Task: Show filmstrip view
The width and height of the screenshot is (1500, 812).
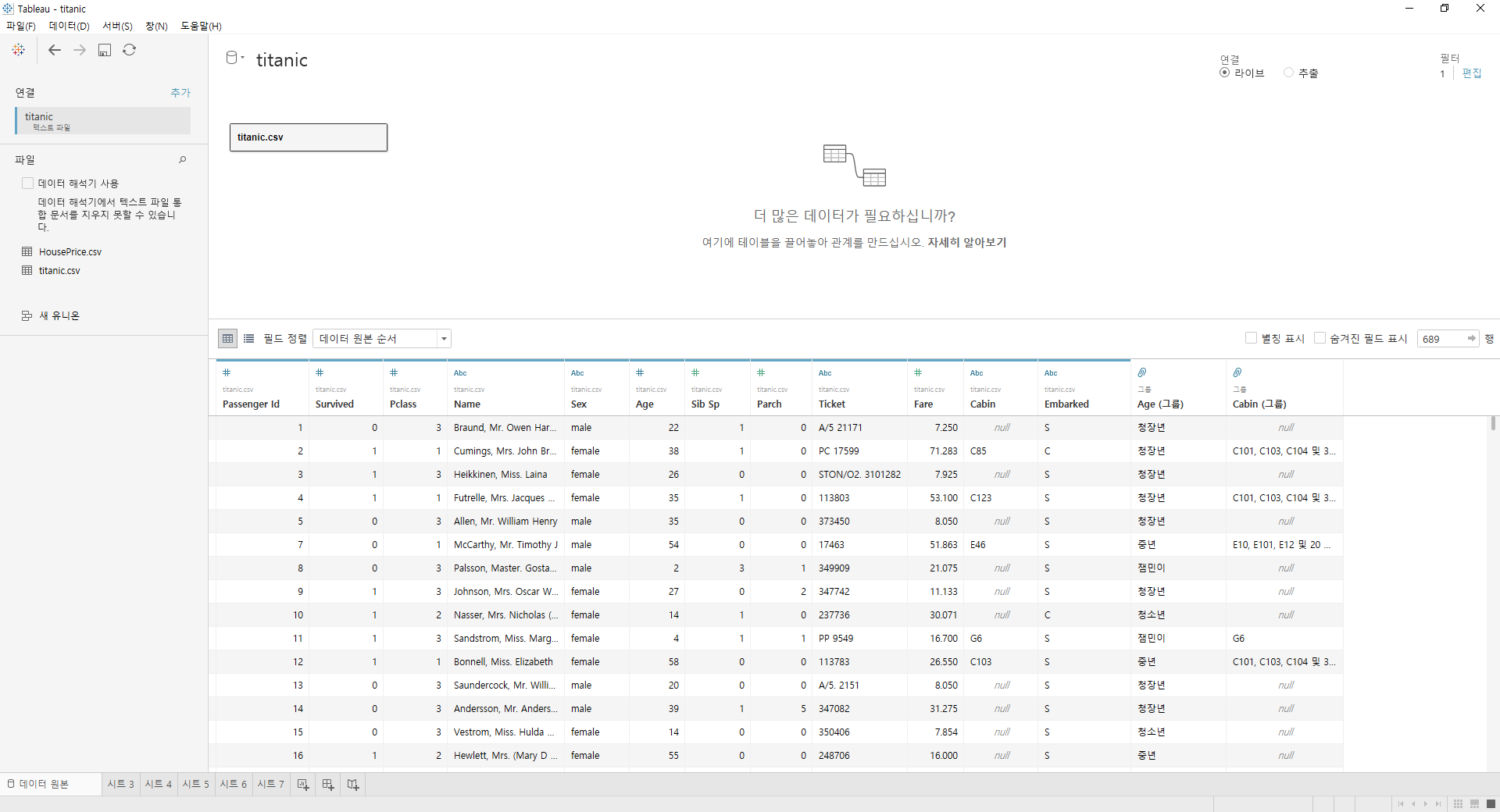Action: click(x=1474, y=803)
